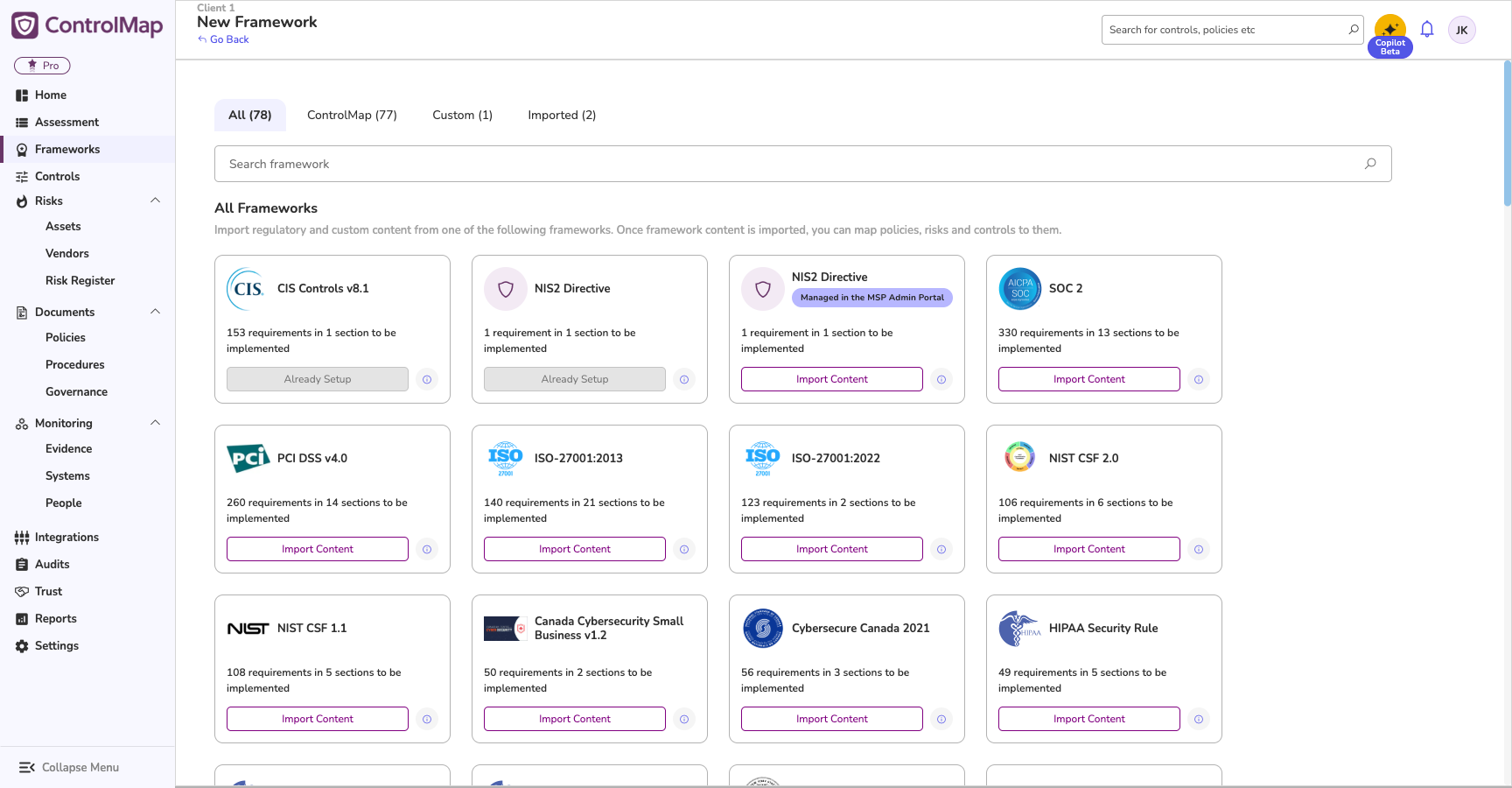
Task: Open the Reports section
Action: point(55,618)
